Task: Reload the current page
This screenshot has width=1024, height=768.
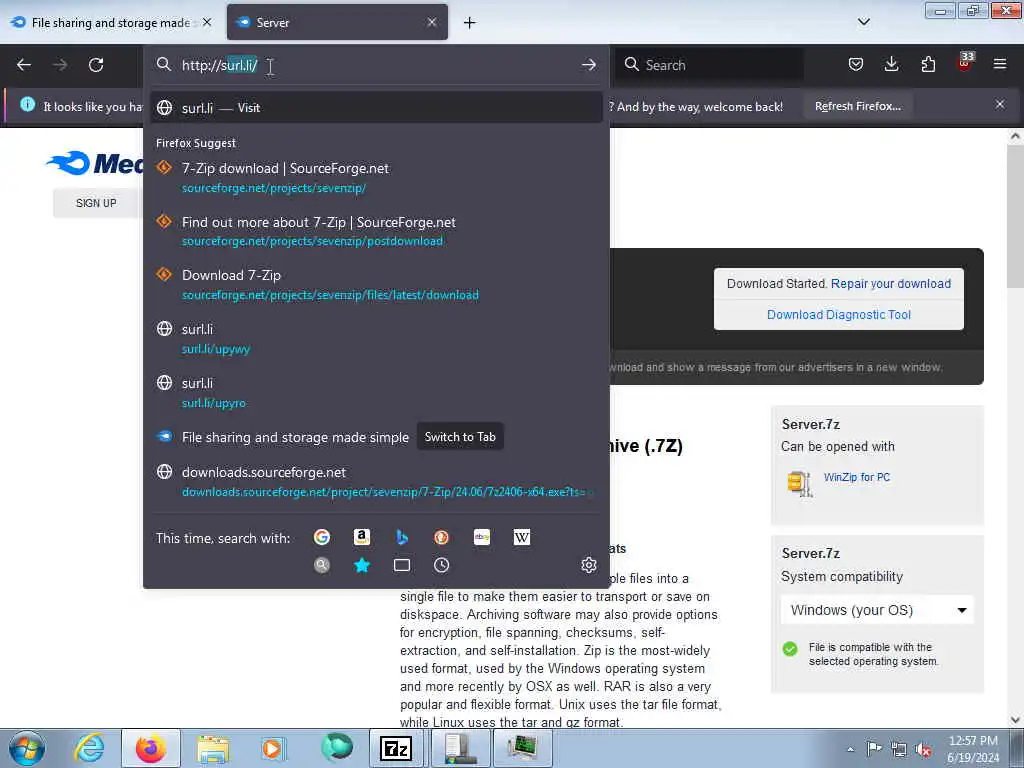Action: tap(96, 65)
